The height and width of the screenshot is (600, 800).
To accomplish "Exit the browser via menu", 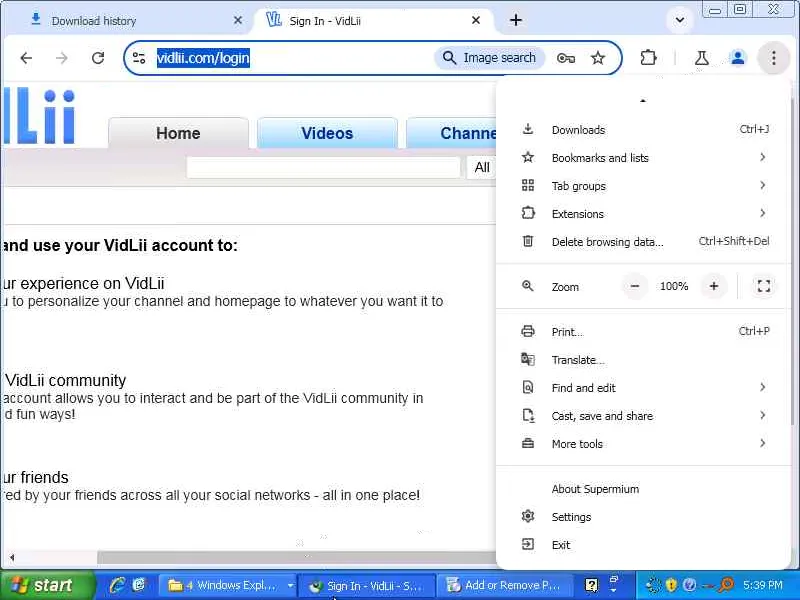I will click(644, 545).
